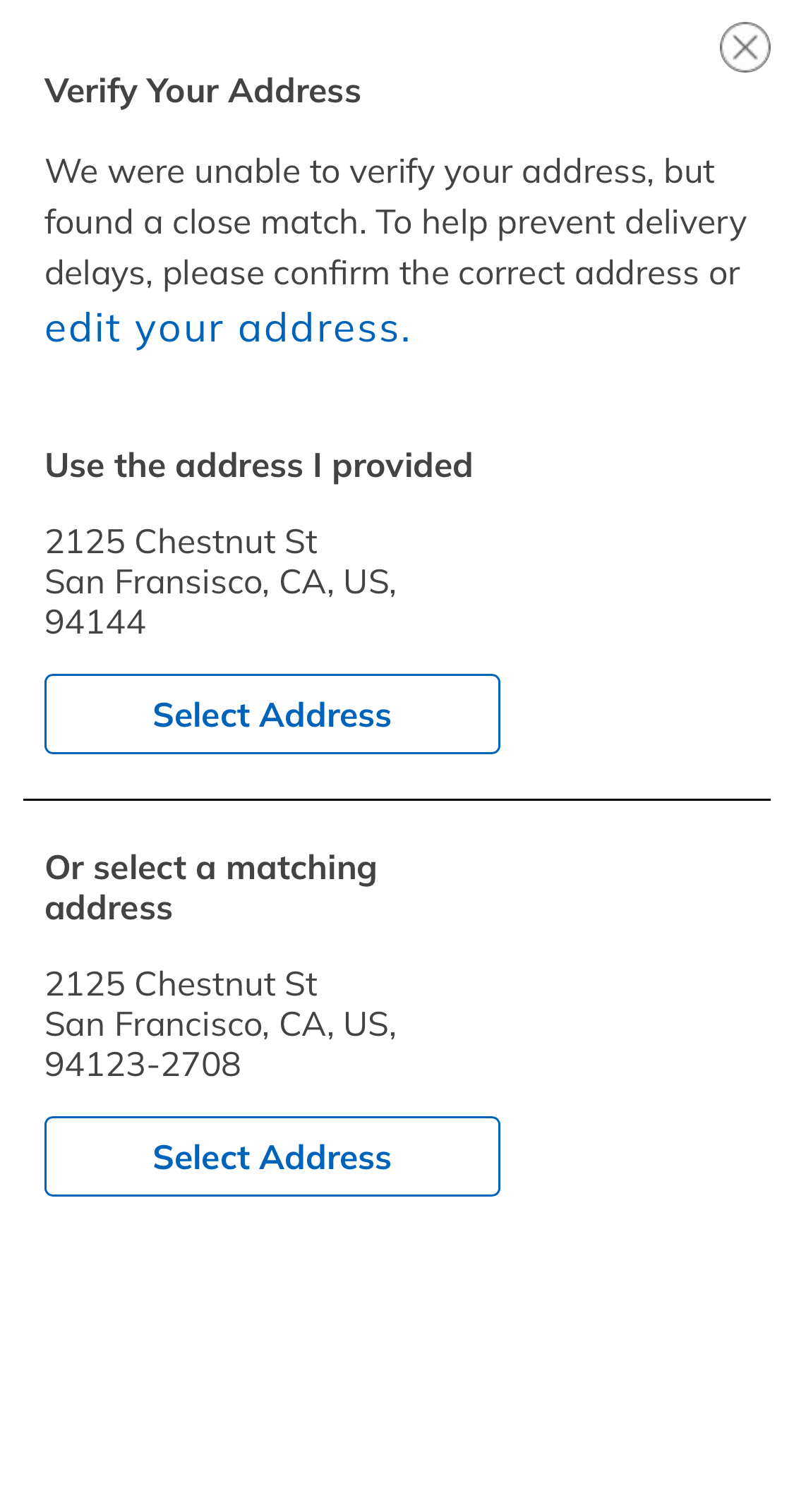The width and height of the screenshot is (794, 1512).
Task: Click the street line above "San Fransisco"
Action: [181, 542]
